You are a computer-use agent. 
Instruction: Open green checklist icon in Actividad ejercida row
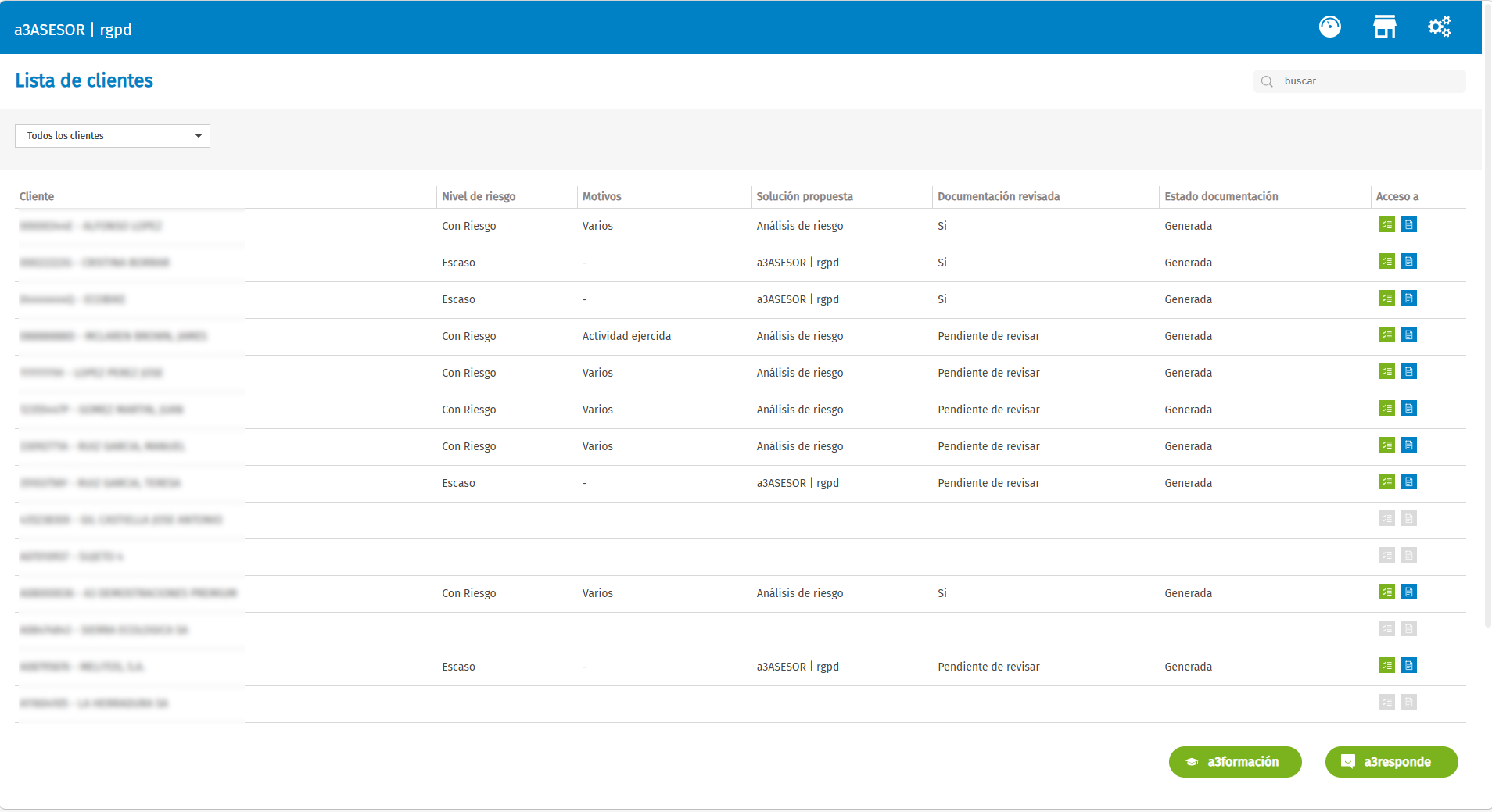(1386, 335)
